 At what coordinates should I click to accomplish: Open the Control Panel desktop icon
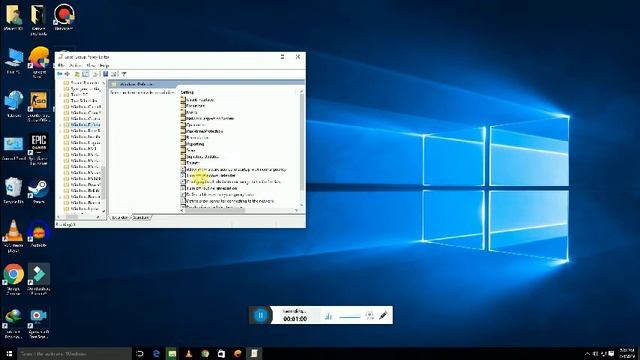coord(13,148)
